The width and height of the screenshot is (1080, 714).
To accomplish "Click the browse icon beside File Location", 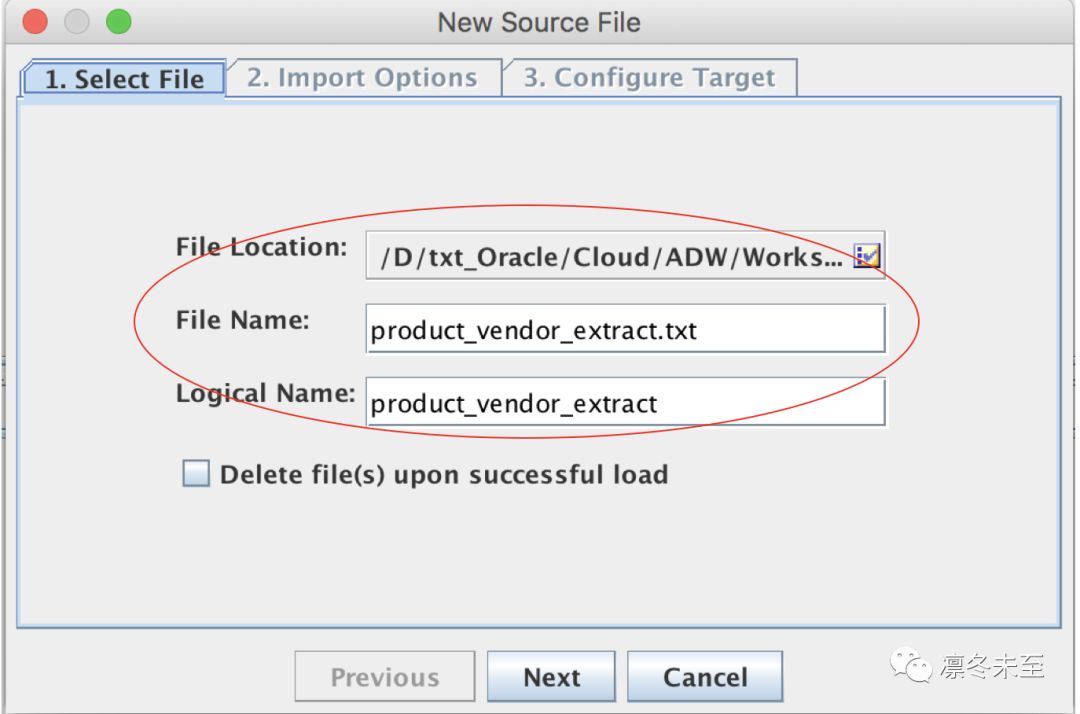I will [866, 257].
